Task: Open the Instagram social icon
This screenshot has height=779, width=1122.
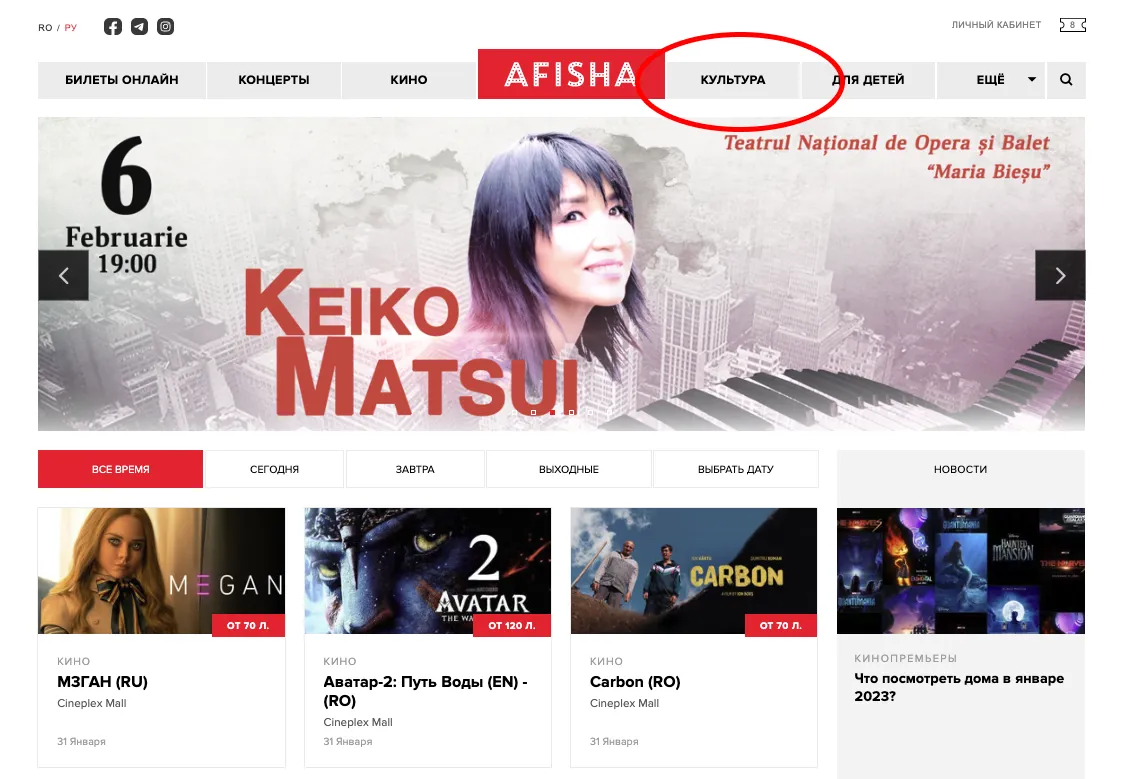Action: (x=165, y=26)
